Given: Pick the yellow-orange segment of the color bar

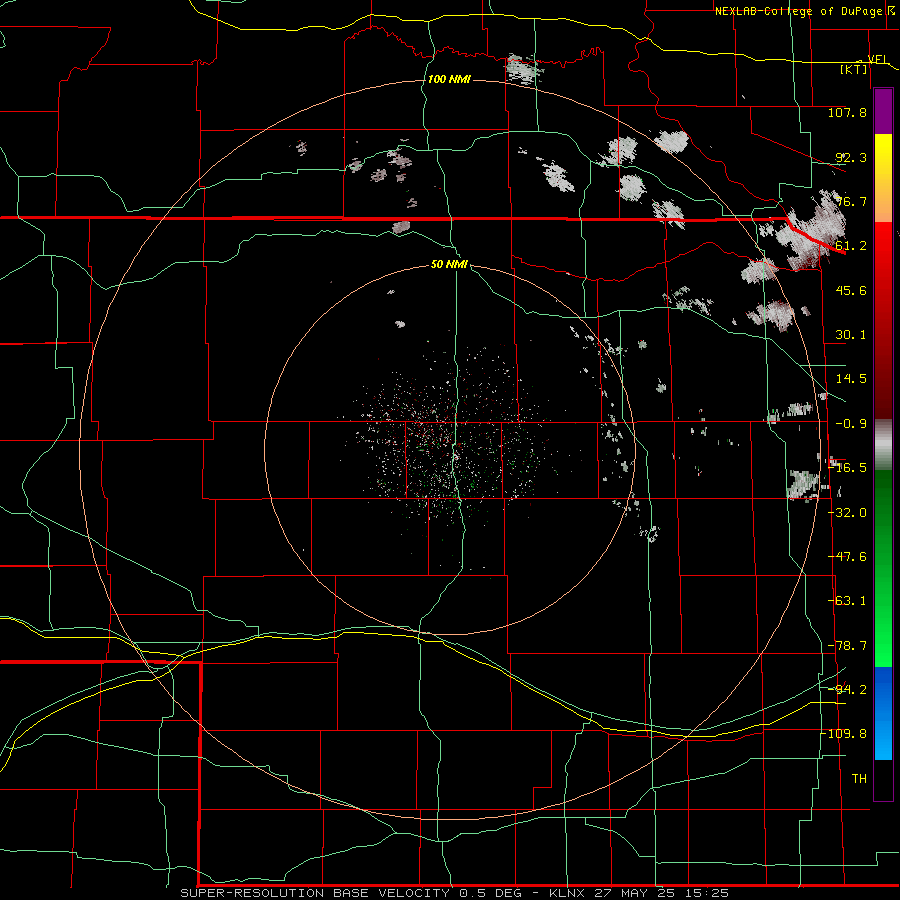Looking at the screenshot, I should point(883,178).
